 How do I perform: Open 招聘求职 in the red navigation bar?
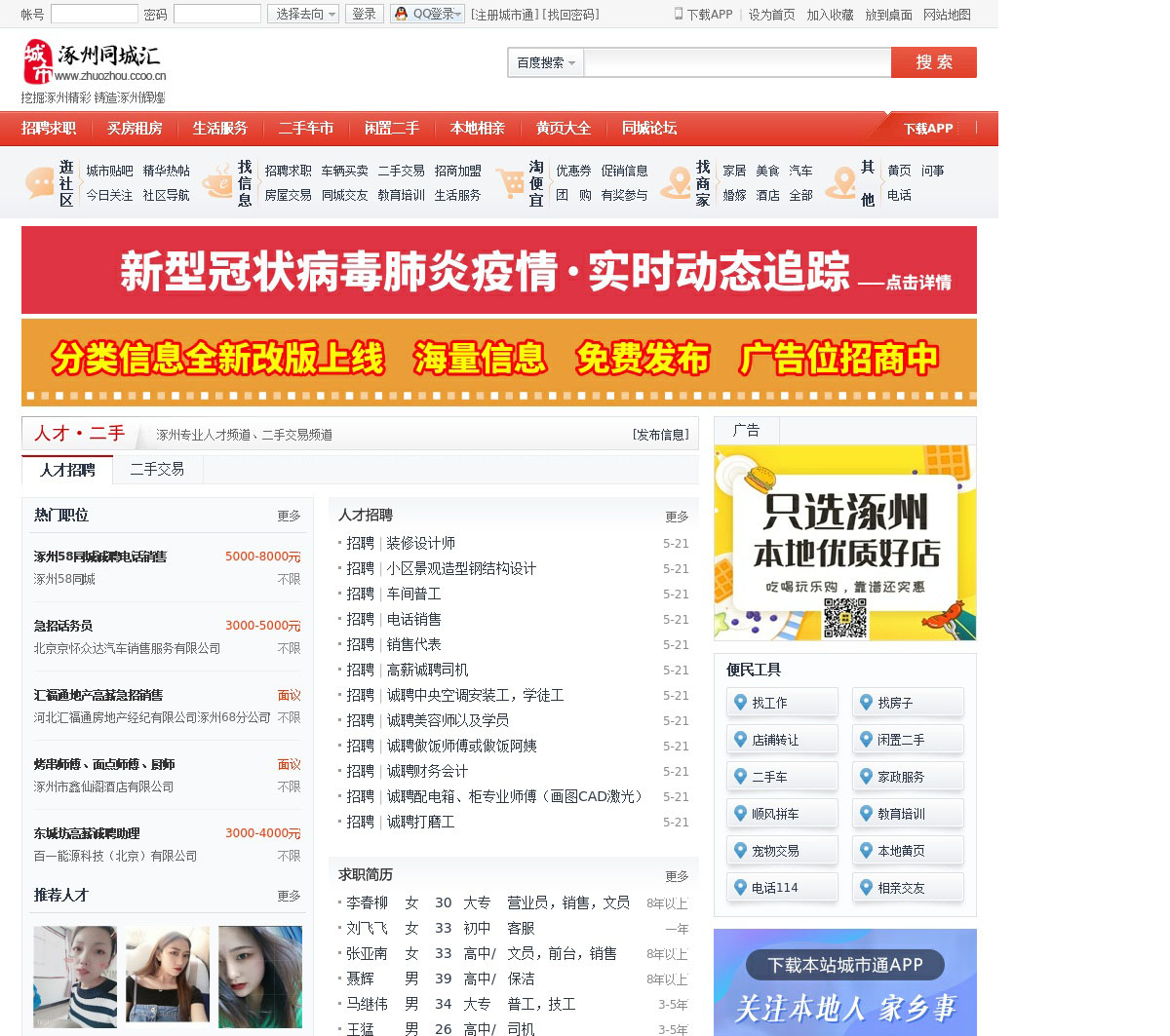pos(49,129)
